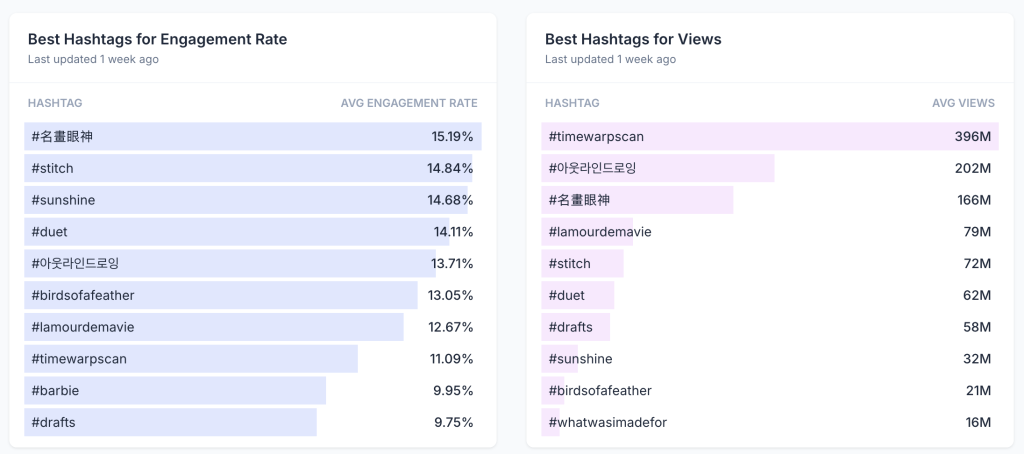1024x454 pixels.
Task: Click #lamourdemavie with 79M average views
Action: 600,232
